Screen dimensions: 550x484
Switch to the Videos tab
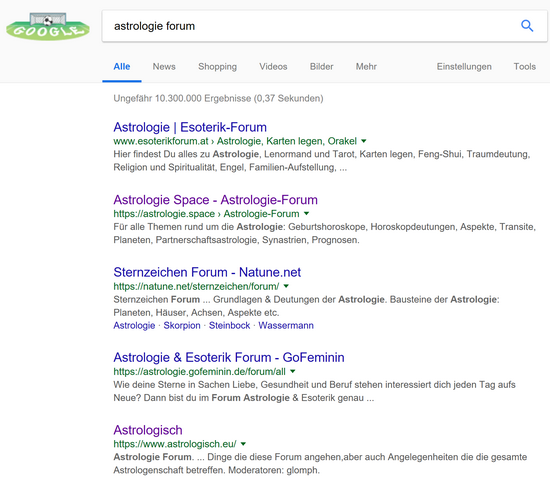tap(273, 66)
